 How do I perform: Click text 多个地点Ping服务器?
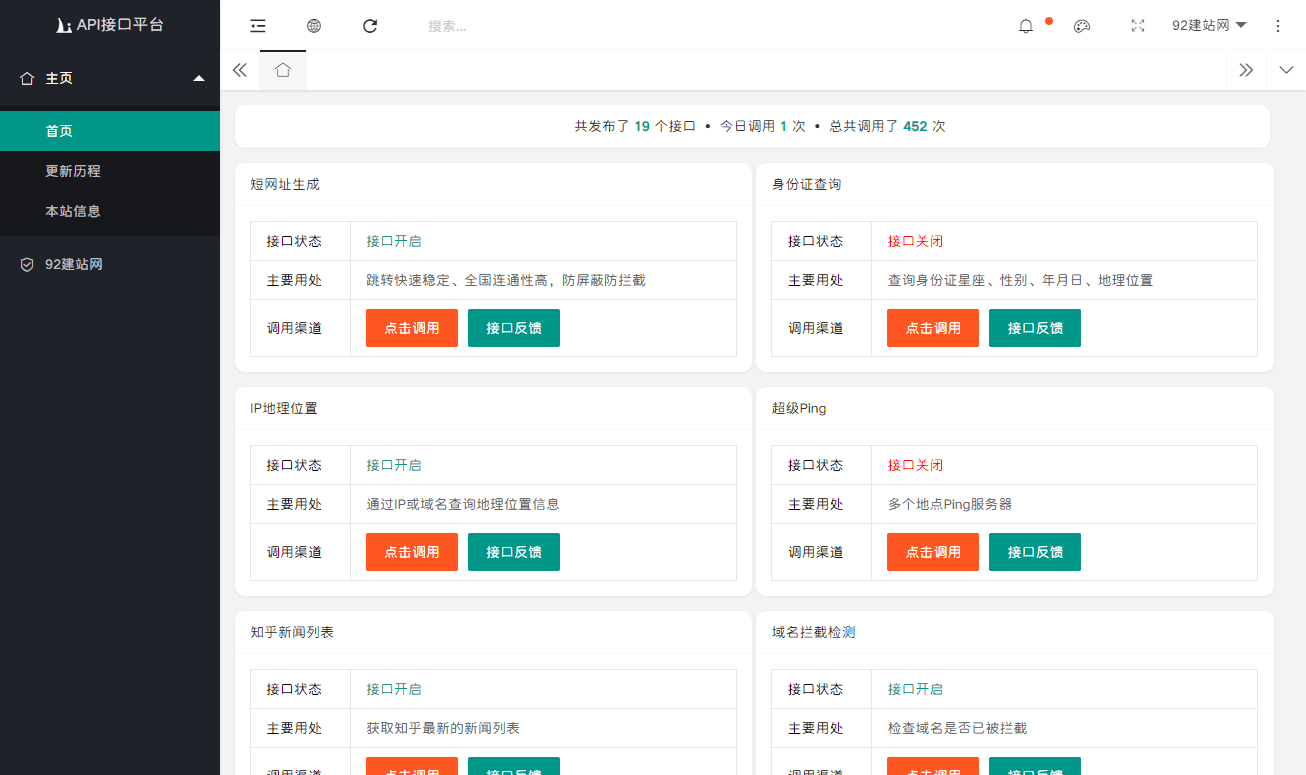coord(950,504)
